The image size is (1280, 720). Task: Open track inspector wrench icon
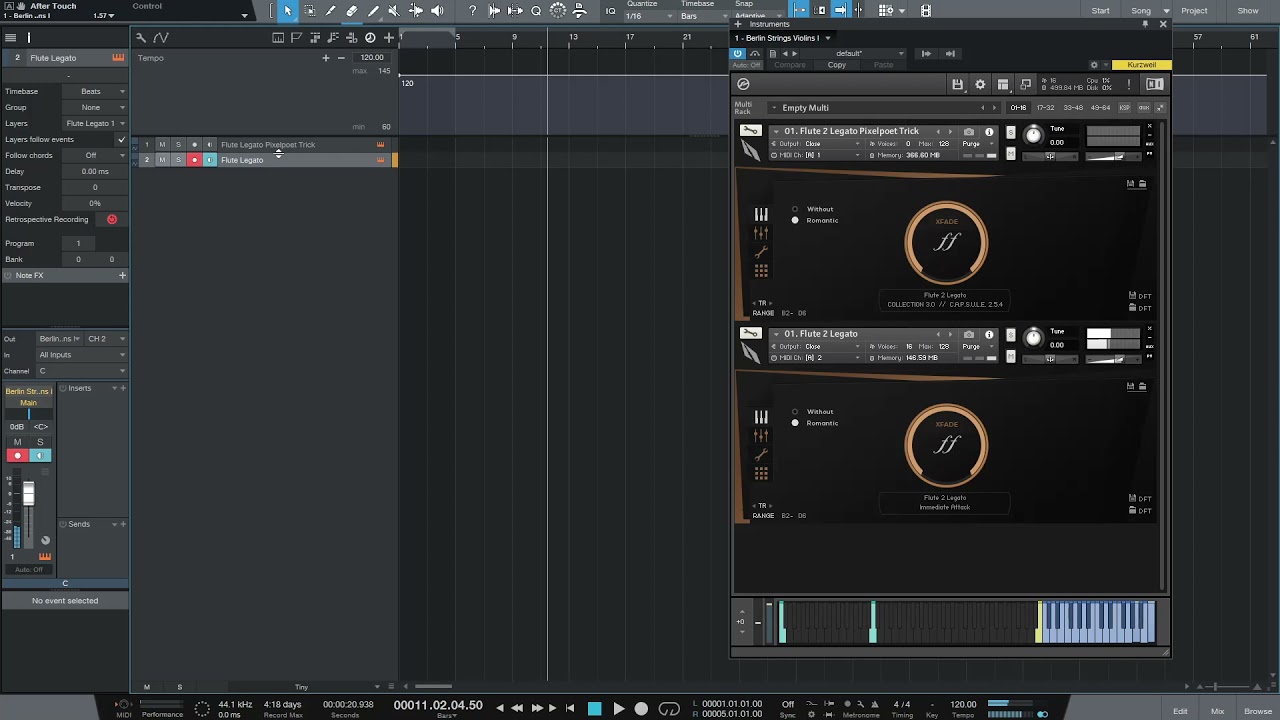point(141,38)
